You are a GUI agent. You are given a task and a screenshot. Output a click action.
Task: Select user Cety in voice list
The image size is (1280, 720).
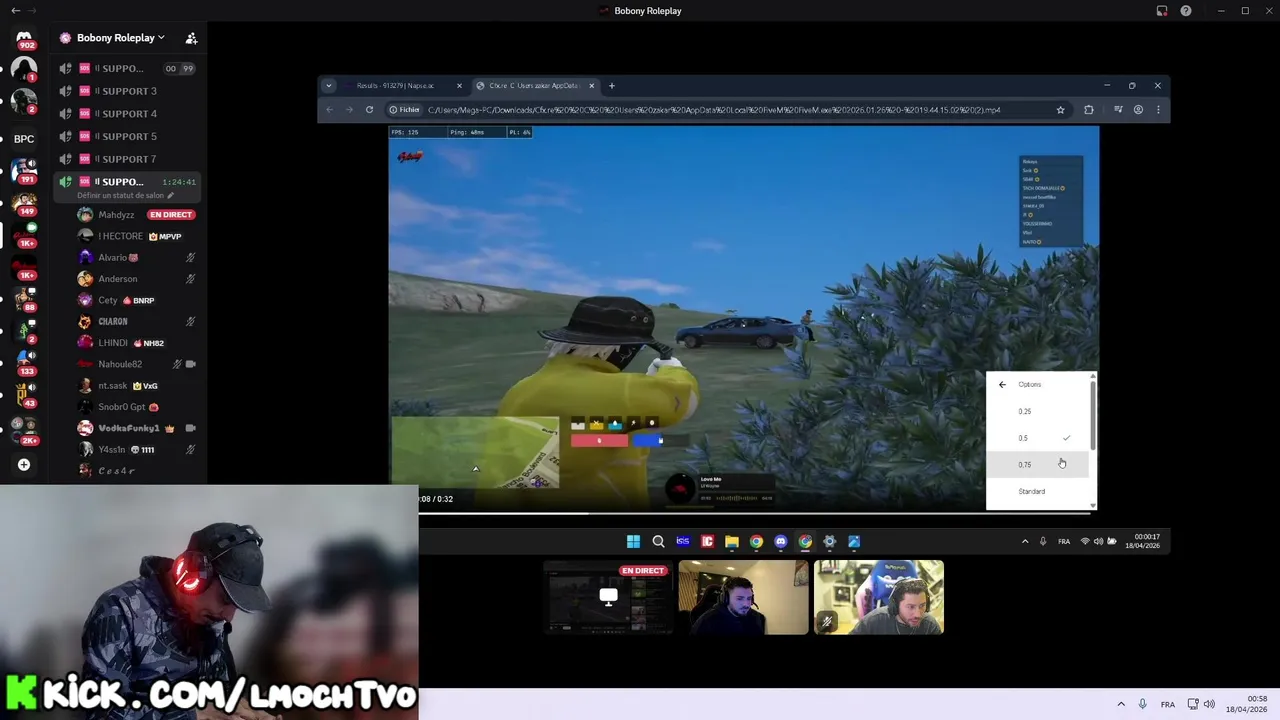pos(137,300)
